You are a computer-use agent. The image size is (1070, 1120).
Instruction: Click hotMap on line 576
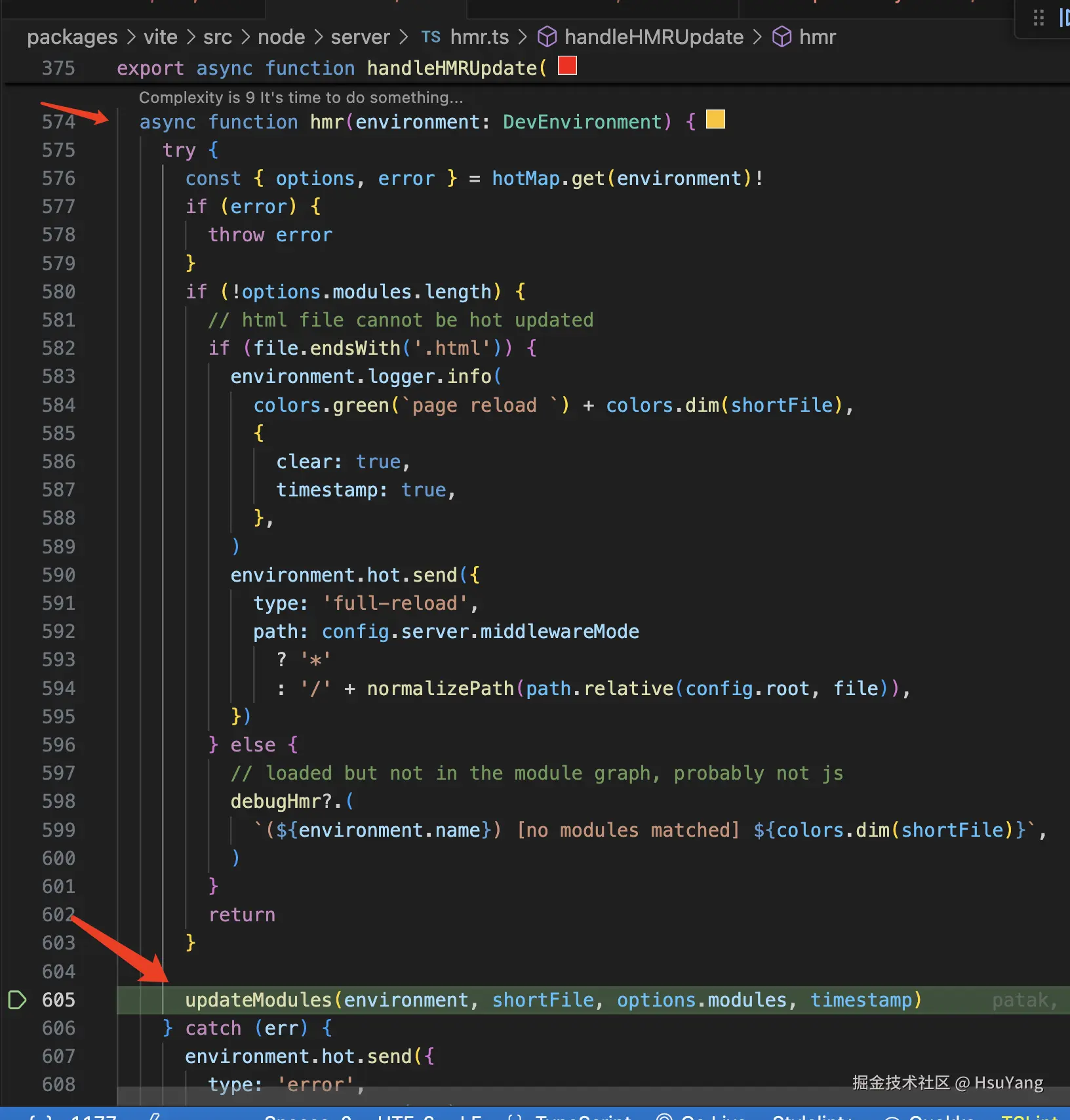(x=526, y=178)
